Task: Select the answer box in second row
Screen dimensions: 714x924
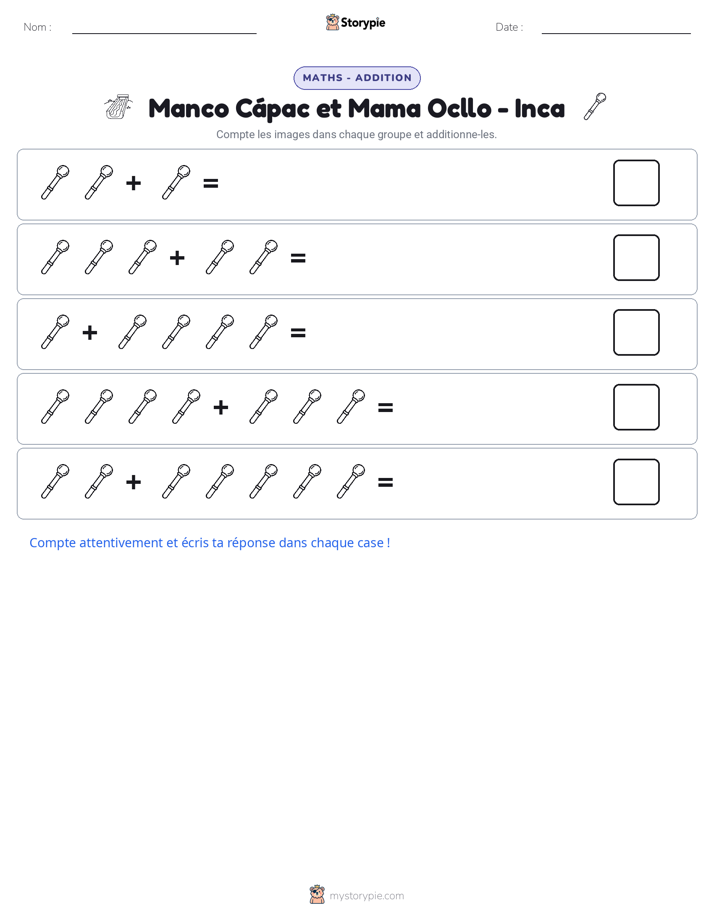Action: coord(636,258)
